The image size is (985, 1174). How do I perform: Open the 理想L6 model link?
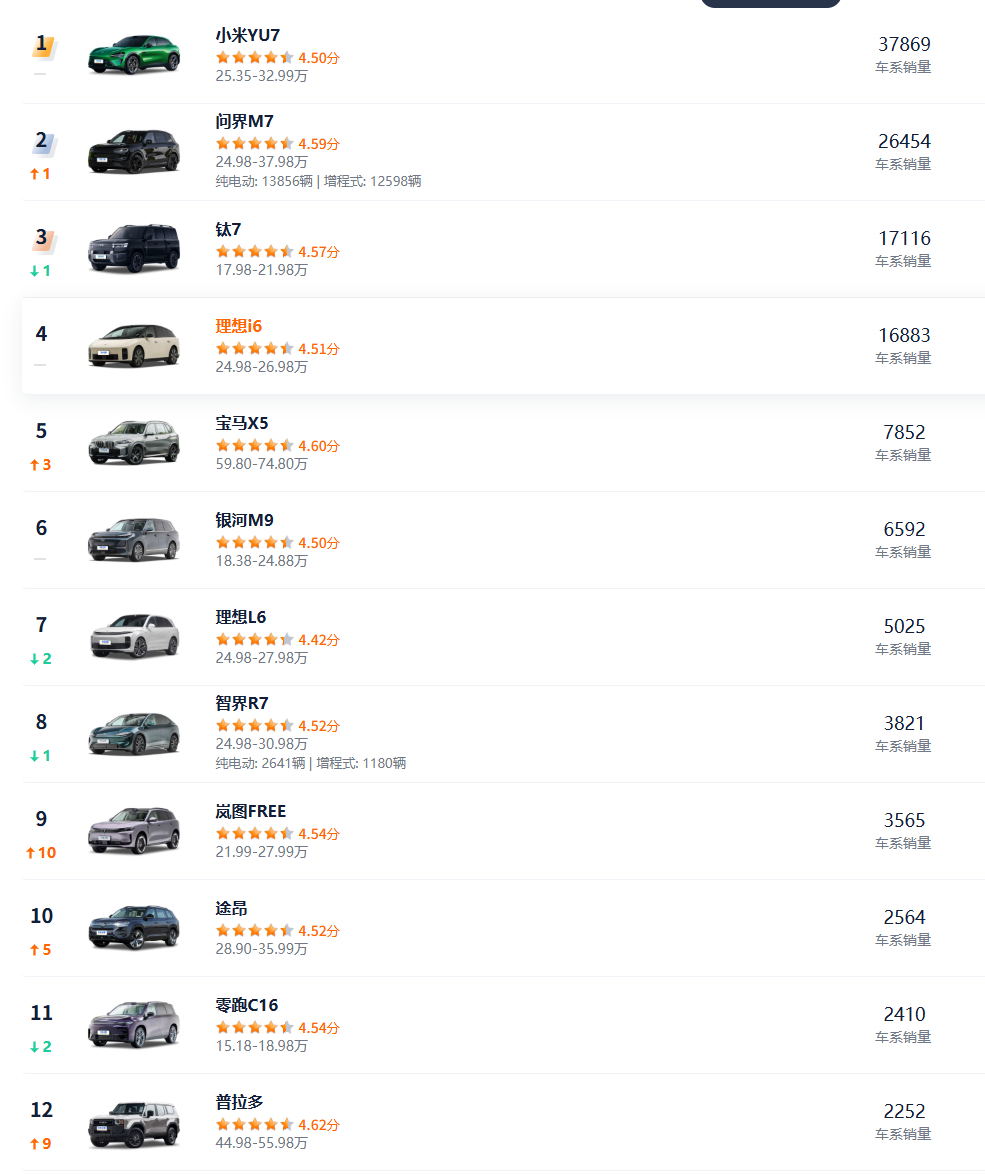click(240, 617)
